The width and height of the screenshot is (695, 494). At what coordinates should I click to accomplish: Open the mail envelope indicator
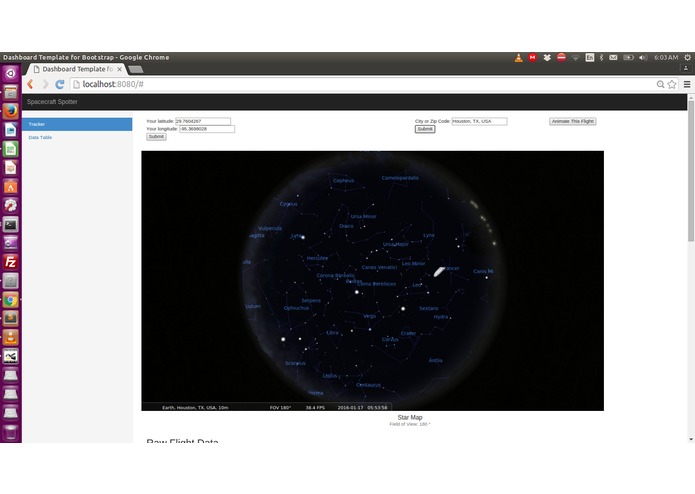(x=613, y=58)
